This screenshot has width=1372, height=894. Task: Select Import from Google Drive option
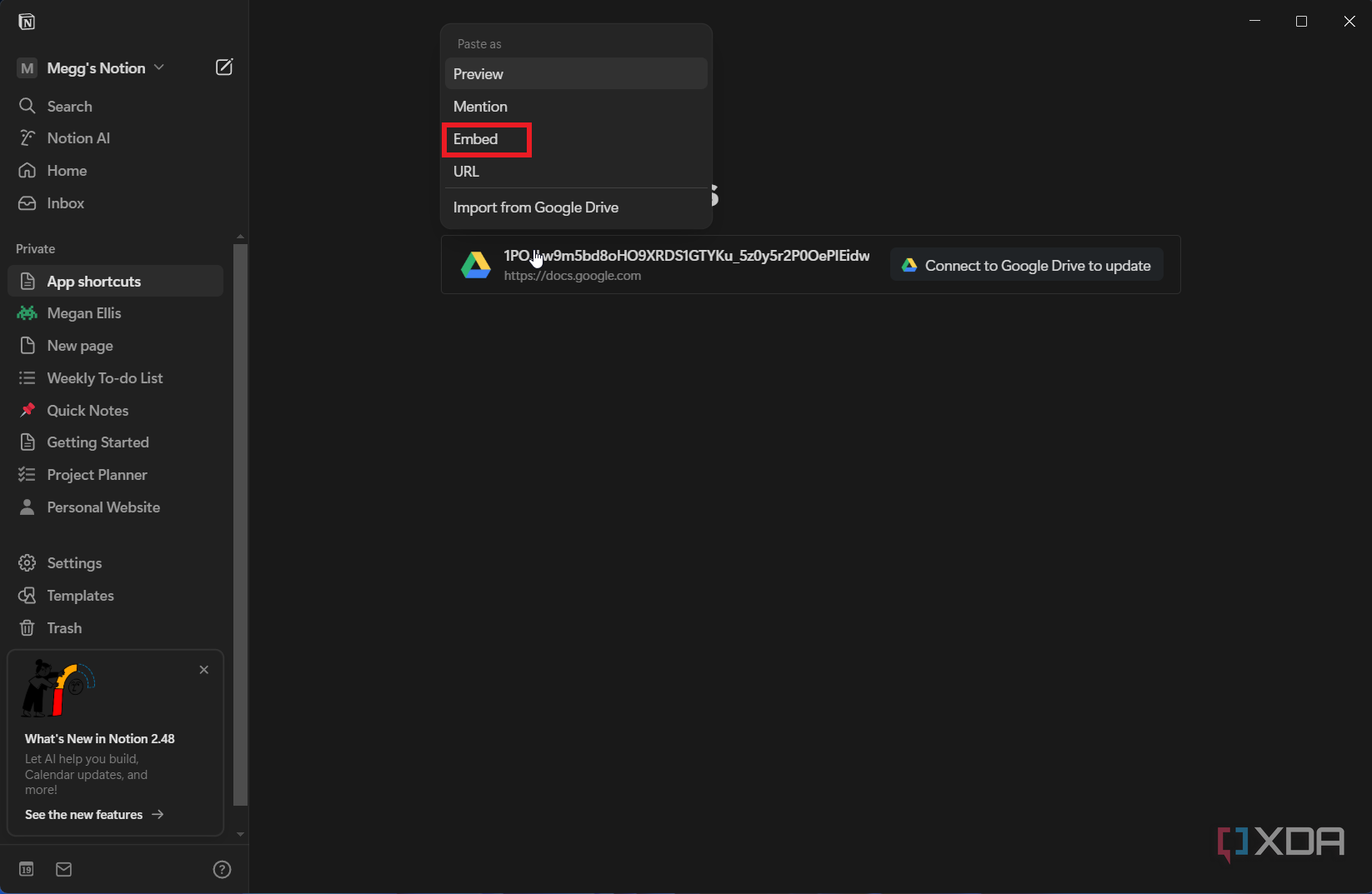click(x=576, y=207)
